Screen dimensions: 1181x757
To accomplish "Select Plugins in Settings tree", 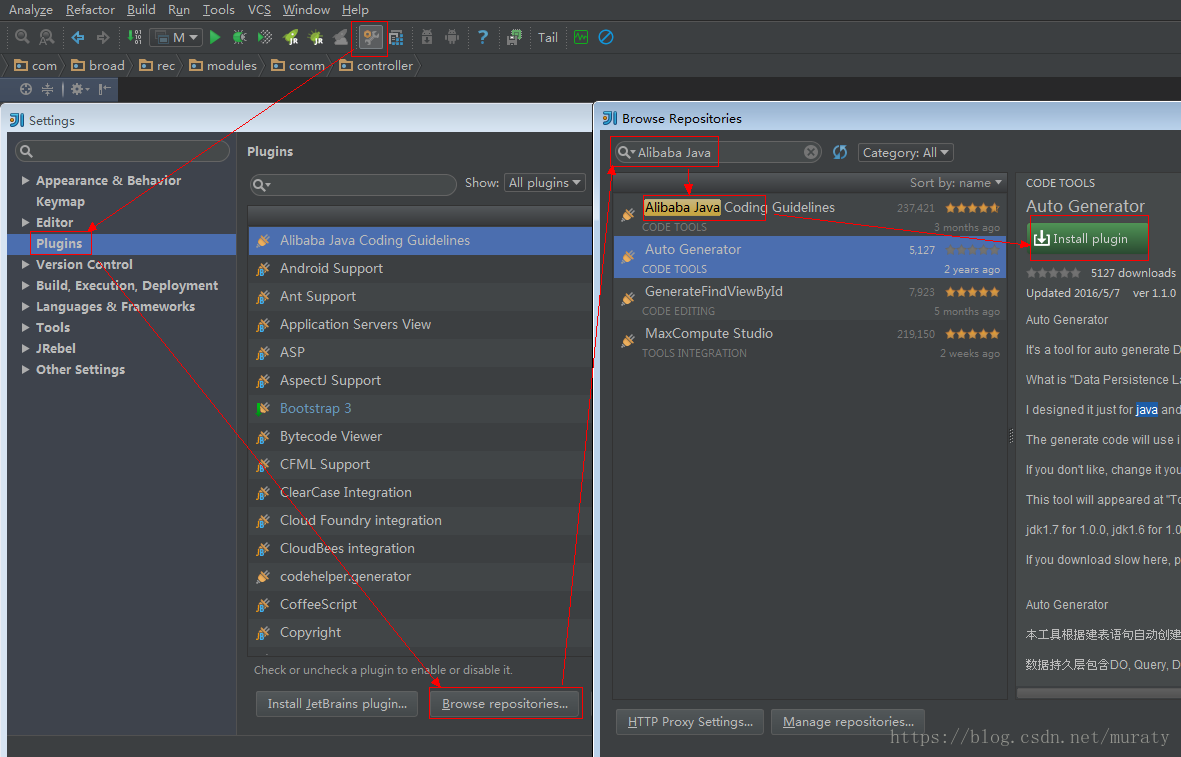I will tap(59, 243).
